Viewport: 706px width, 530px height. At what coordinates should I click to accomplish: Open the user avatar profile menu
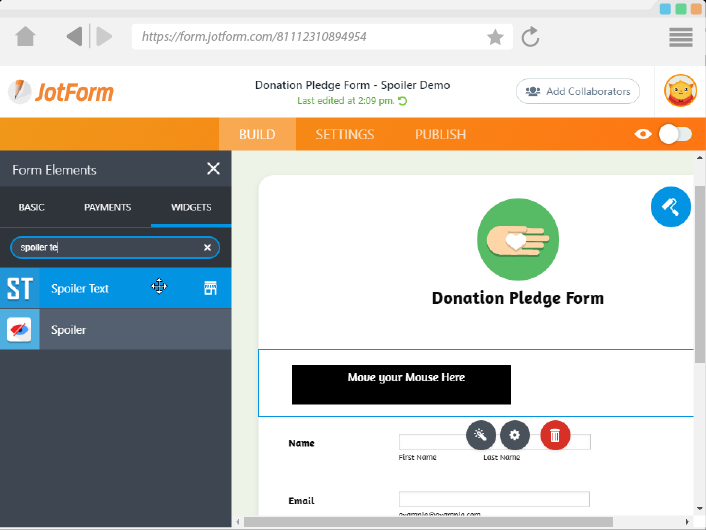[x=681, y=92]
